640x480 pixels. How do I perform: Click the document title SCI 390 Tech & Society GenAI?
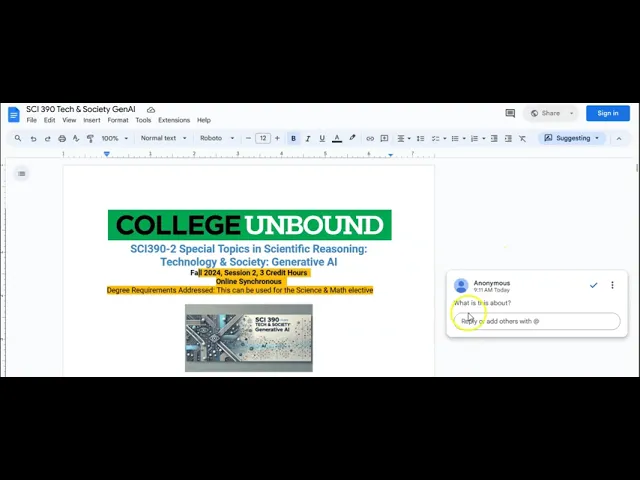(80, 109)
